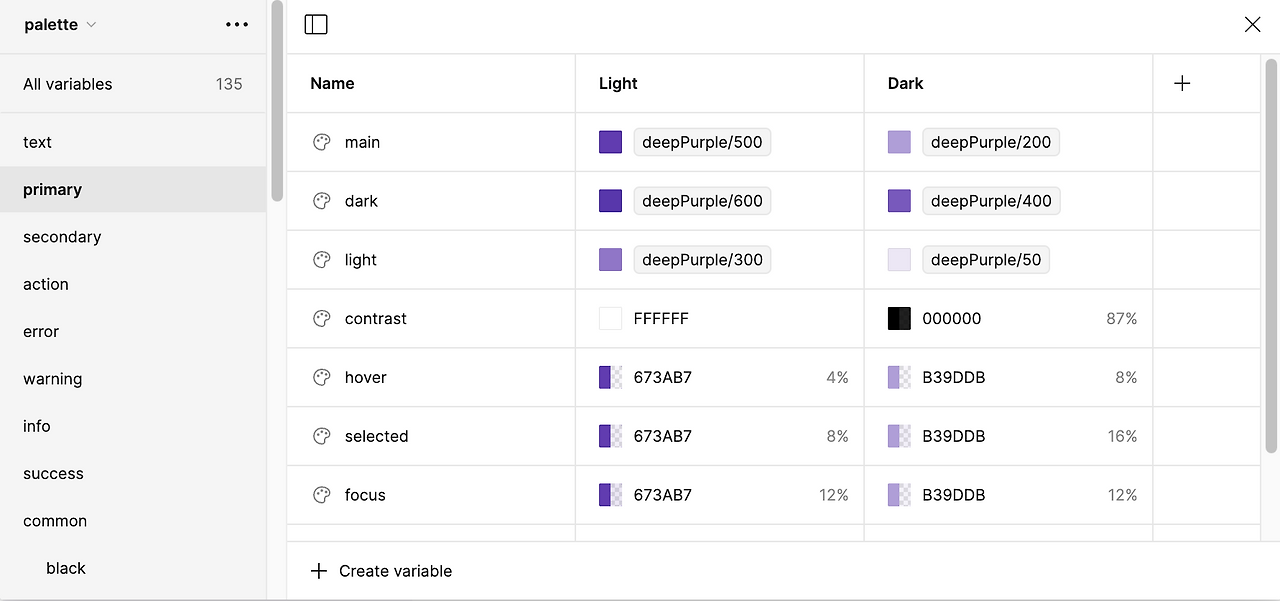Click the "deepPurple/400" alias chip in Dark column
This screenshot has width=1280, height=601.
coord(991,201)
